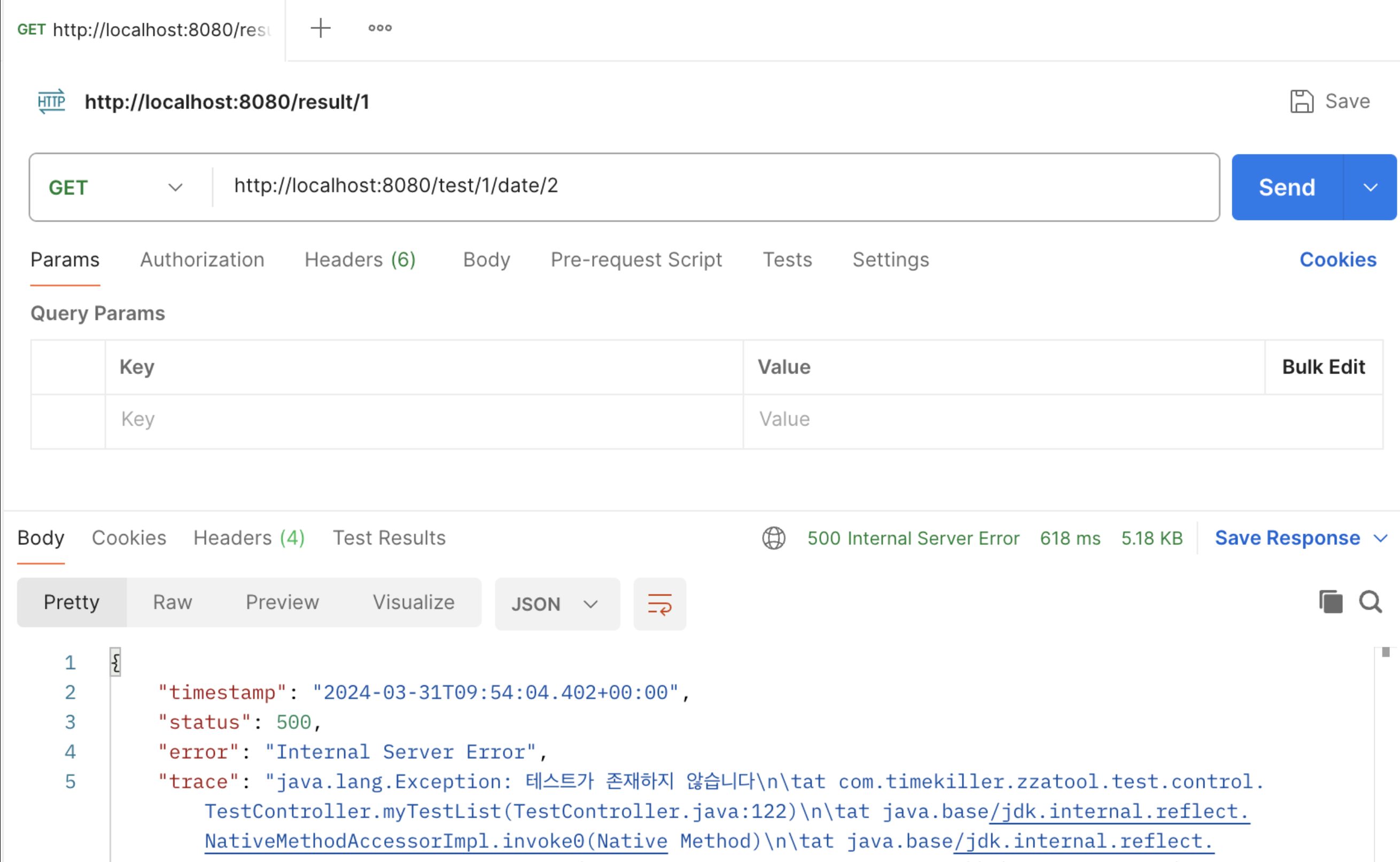This screenshot has height=862, width=1400.
Task: Click the HTTP request type icon
Action: [x=51, y=101]
